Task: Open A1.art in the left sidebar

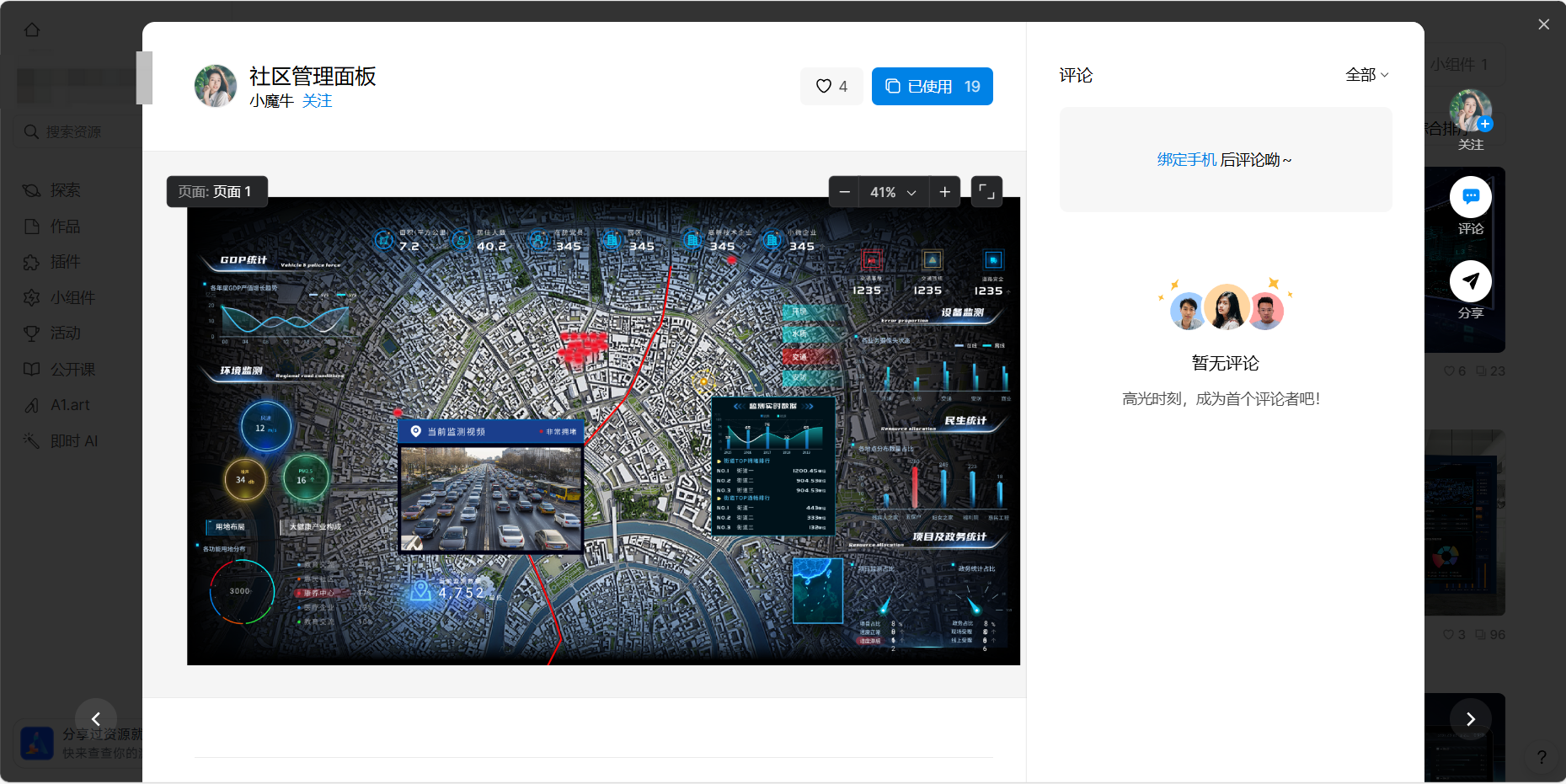Action: [x=70, y=405]
